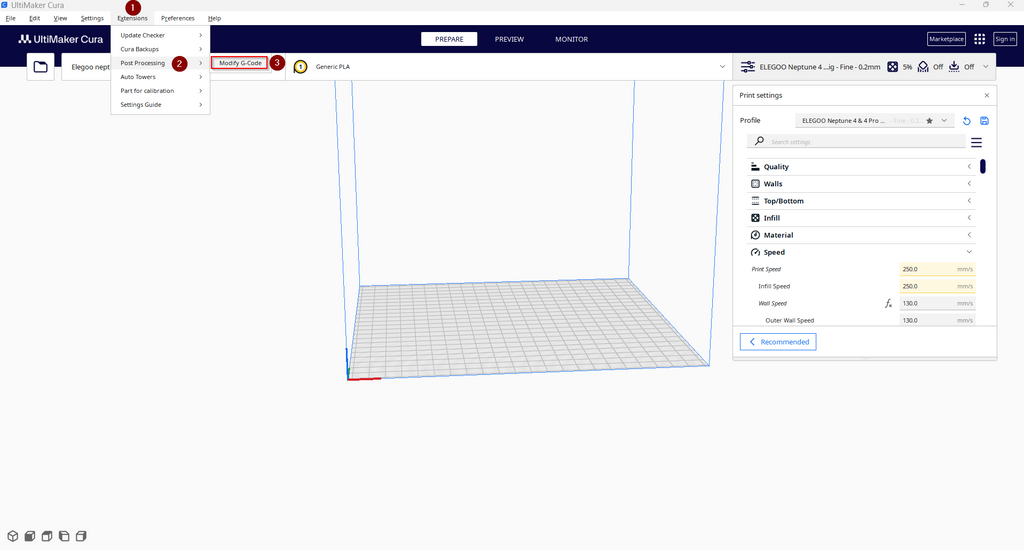Switch to the MONITOR stage tab
This screenshot has width=1024, height=550.
(x=571, y=39)
